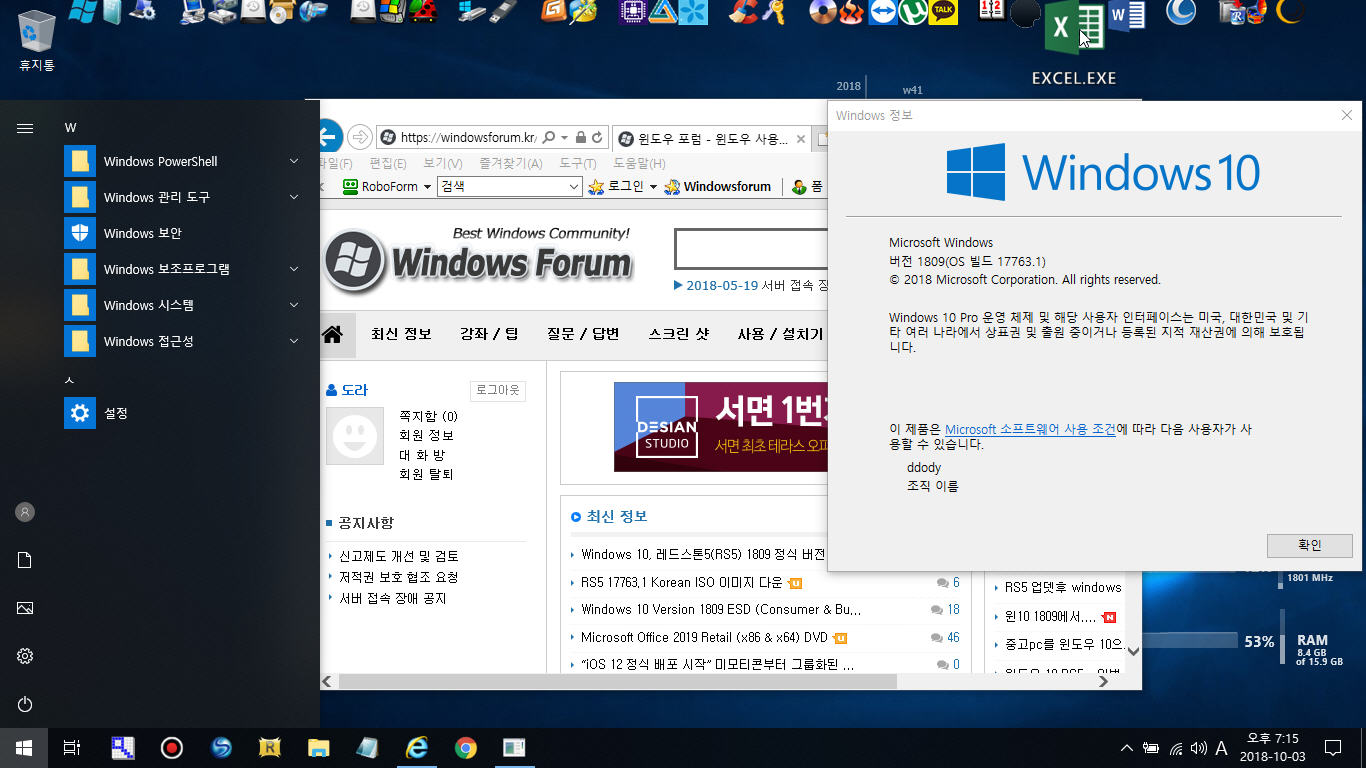Click the user account icon in Start menu
This screenshot has width=1366, height=768.
click(x=25, y=512)
